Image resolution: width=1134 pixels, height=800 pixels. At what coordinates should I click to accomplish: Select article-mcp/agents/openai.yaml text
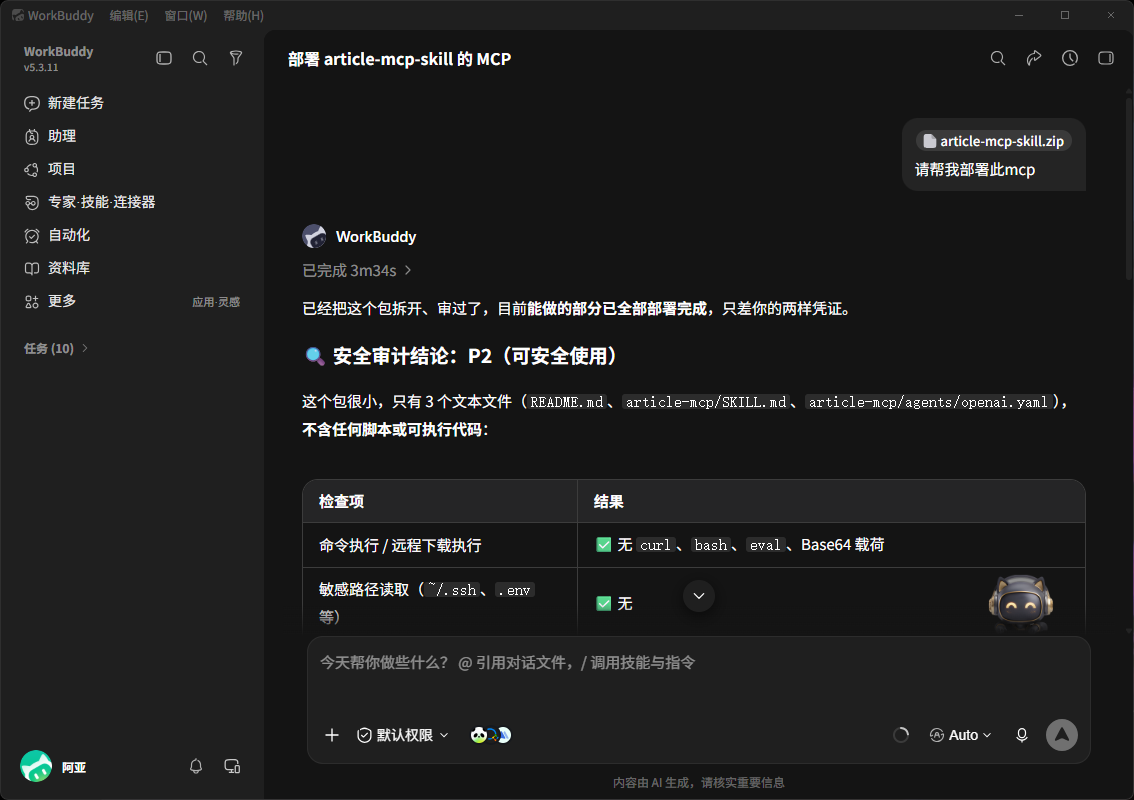[928, 402]
